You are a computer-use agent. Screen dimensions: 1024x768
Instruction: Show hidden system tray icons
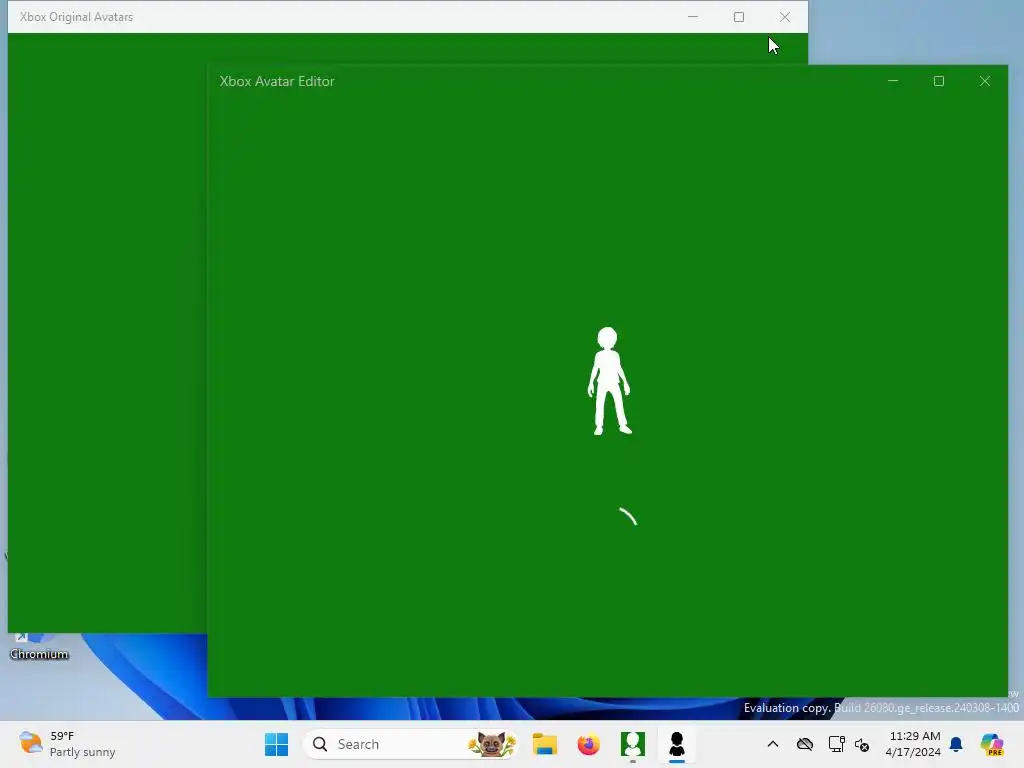773,744
